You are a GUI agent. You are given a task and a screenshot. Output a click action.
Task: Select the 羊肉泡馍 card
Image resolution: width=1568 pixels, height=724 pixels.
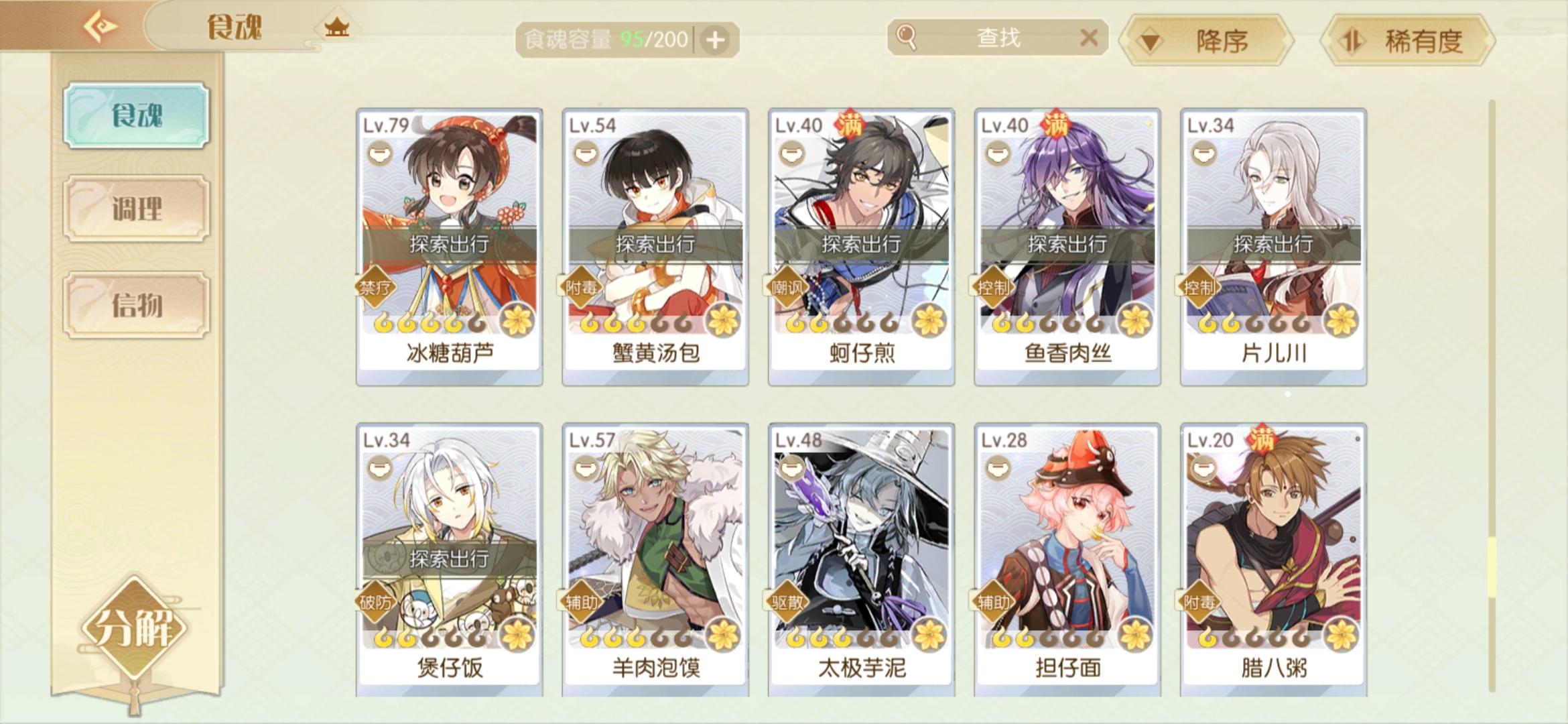pyautogui.click(x=655, y=560)
